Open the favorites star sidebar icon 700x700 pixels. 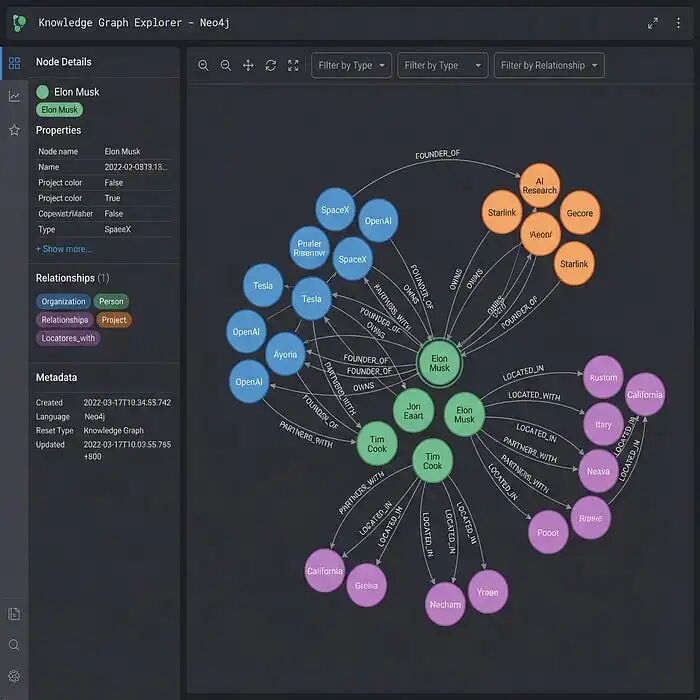click(14, 130)
